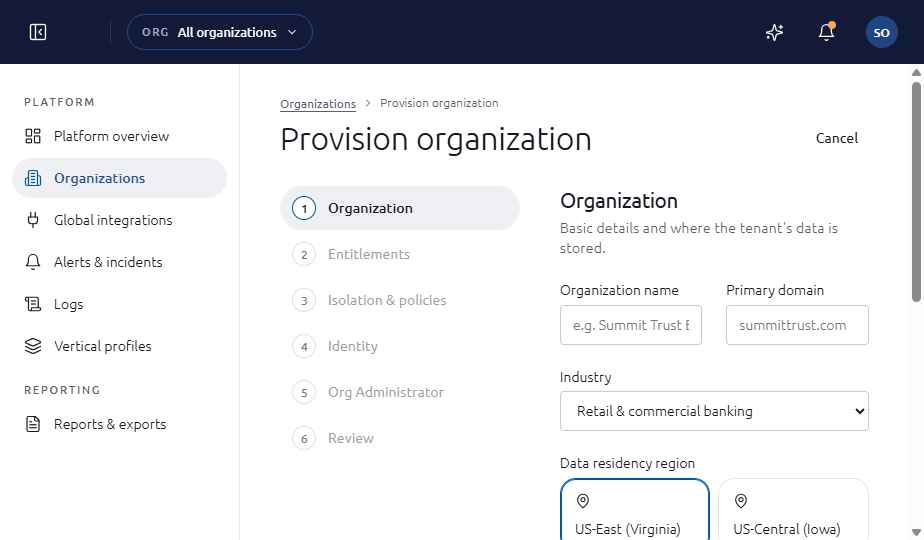
Task: Open the AI sparkle assistant icon
Action: click(774, 32)
